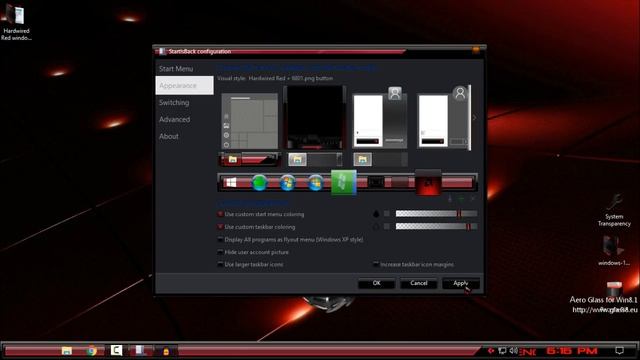Click the green plus icon to add start button image
640x360 pixels.
(x=461, y=199)
